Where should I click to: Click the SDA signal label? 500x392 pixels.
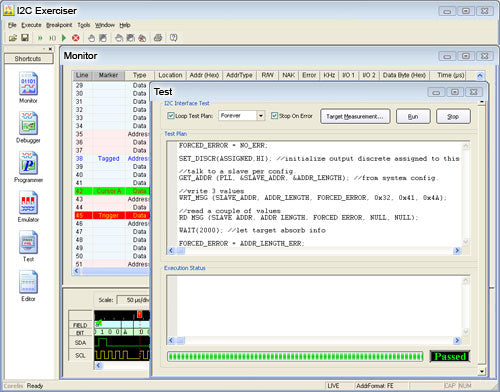pos(80,343)
